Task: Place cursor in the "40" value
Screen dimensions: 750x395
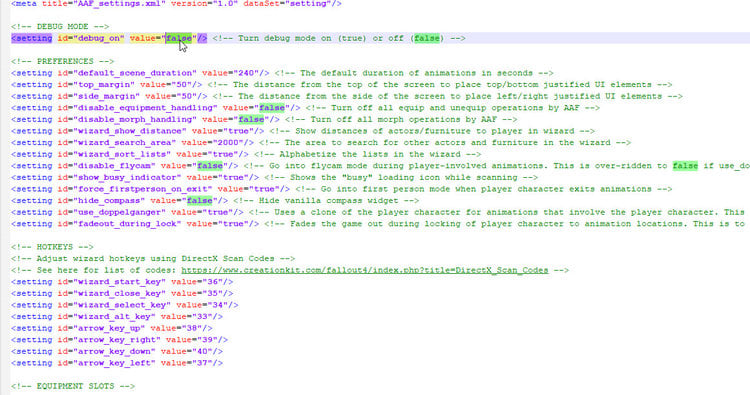Action: (202, 351)
